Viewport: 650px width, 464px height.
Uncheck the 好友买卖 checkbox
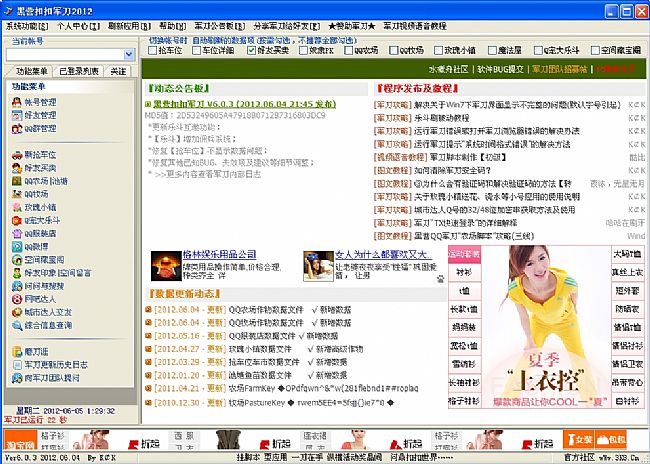coord(251,51)
